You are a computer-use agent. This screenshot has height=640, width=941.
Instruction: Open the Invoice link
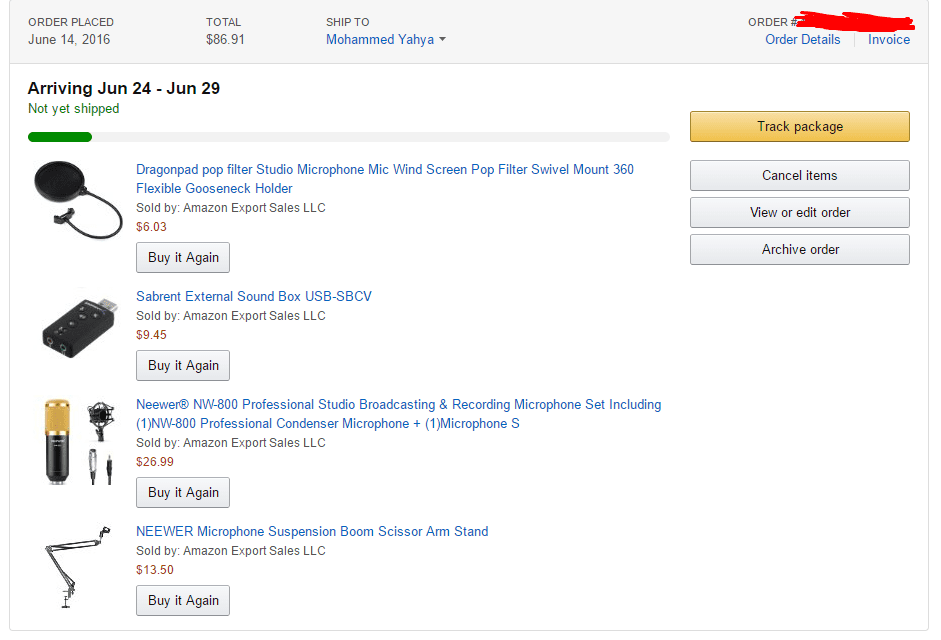[888, 40]
